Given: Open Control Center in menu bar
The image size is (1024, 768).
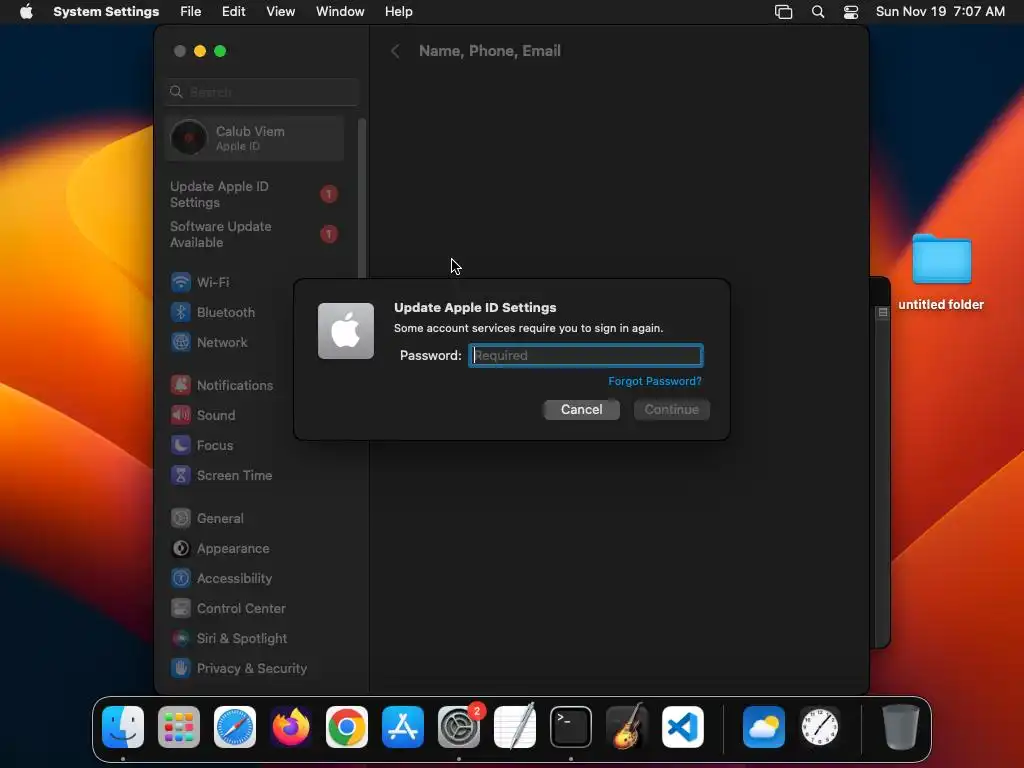Looking at the screenshot, I should point(851,12).
